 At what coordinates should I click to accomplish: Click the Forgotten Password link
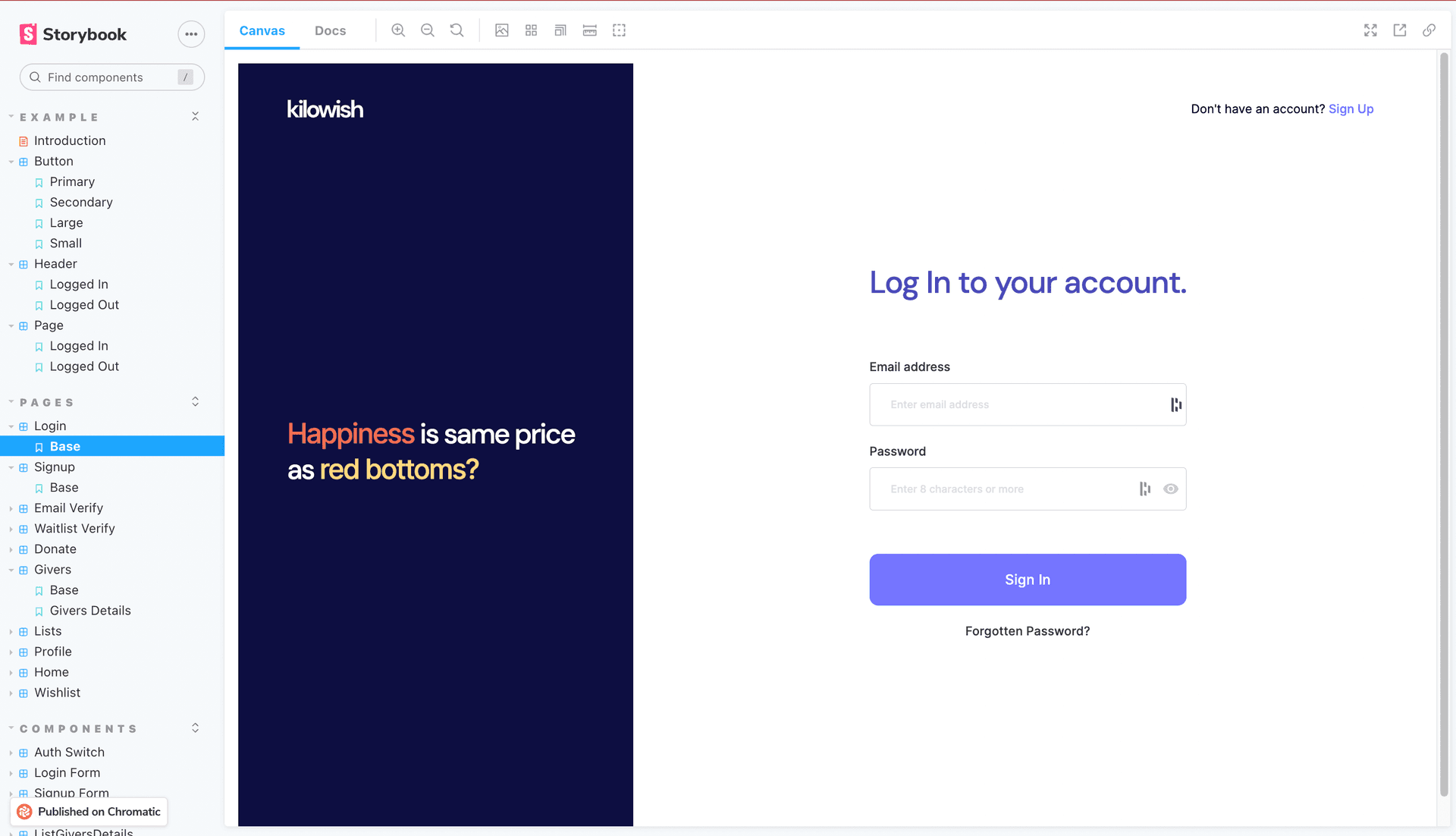click(x=1027, y=631)
